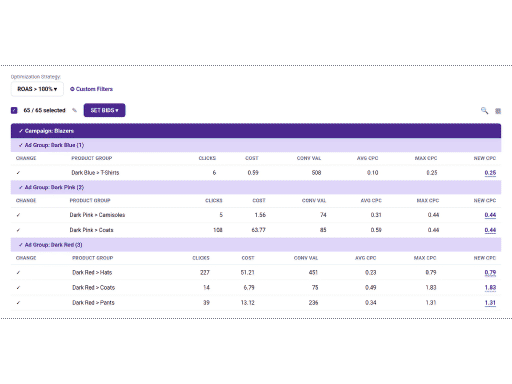Select the Dark Red > Hats product group
This screenshot has height=384, width=512.
pyautogui.click(x=92, y=273)
